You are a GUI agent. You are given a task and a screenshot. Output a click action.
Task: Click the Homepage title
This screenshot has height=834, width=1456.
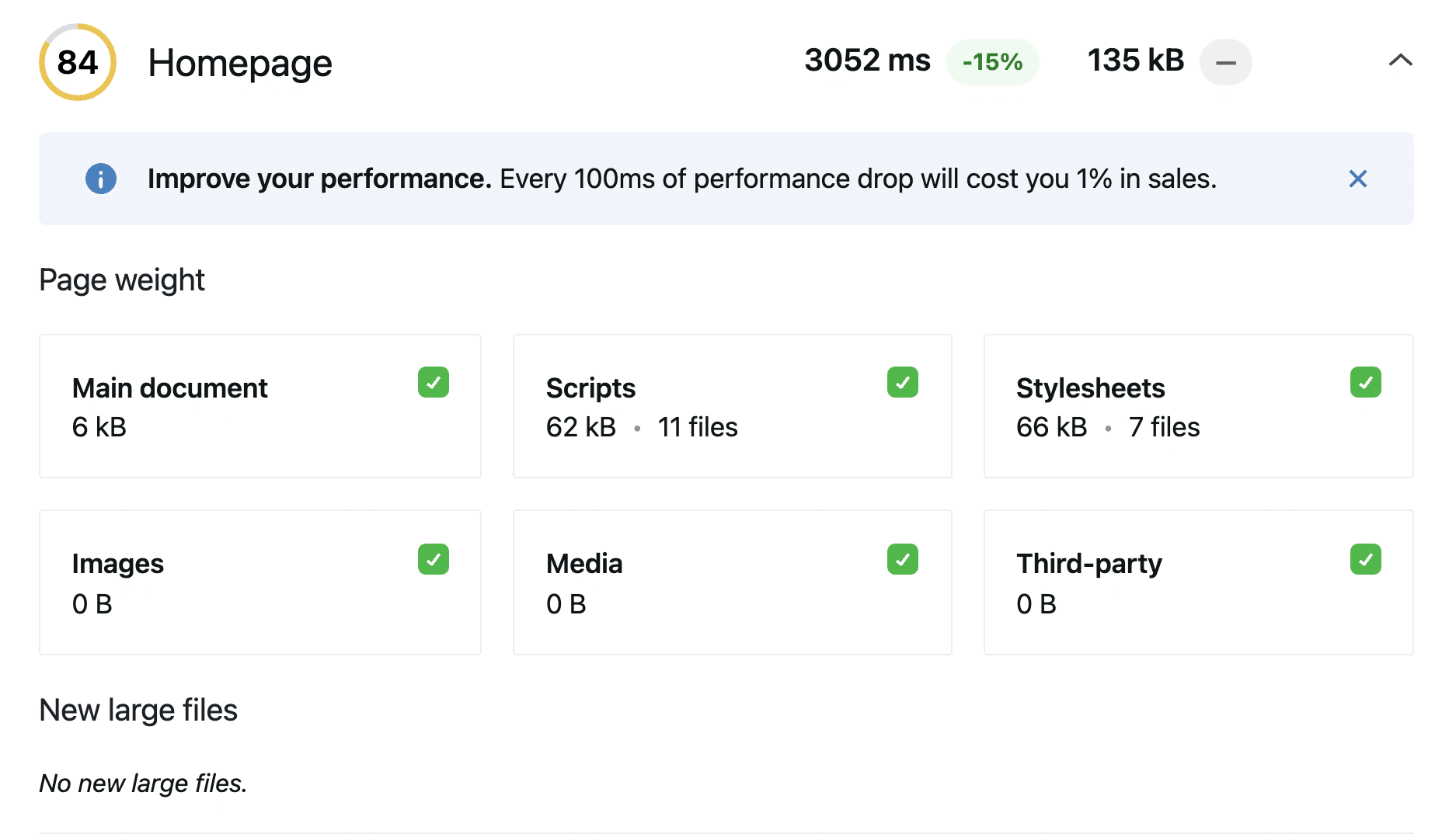click(x=240, y=63)
